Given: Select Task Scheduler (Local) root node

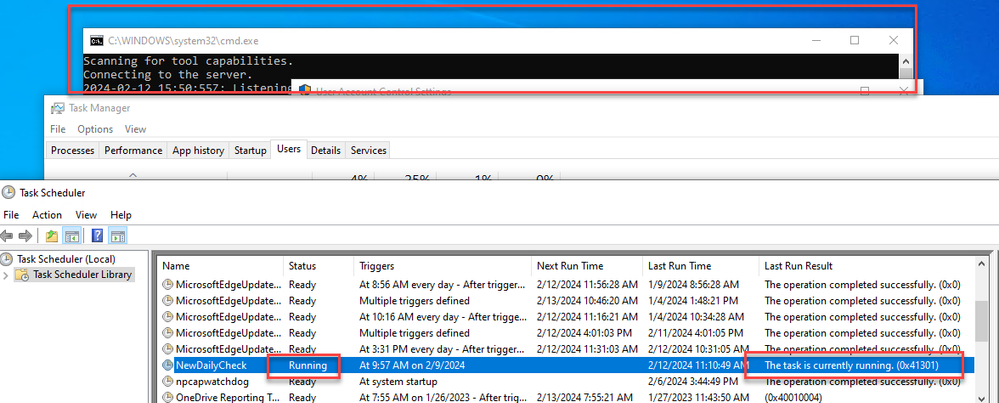Looking at the screenshot, I should click(64, 259).
